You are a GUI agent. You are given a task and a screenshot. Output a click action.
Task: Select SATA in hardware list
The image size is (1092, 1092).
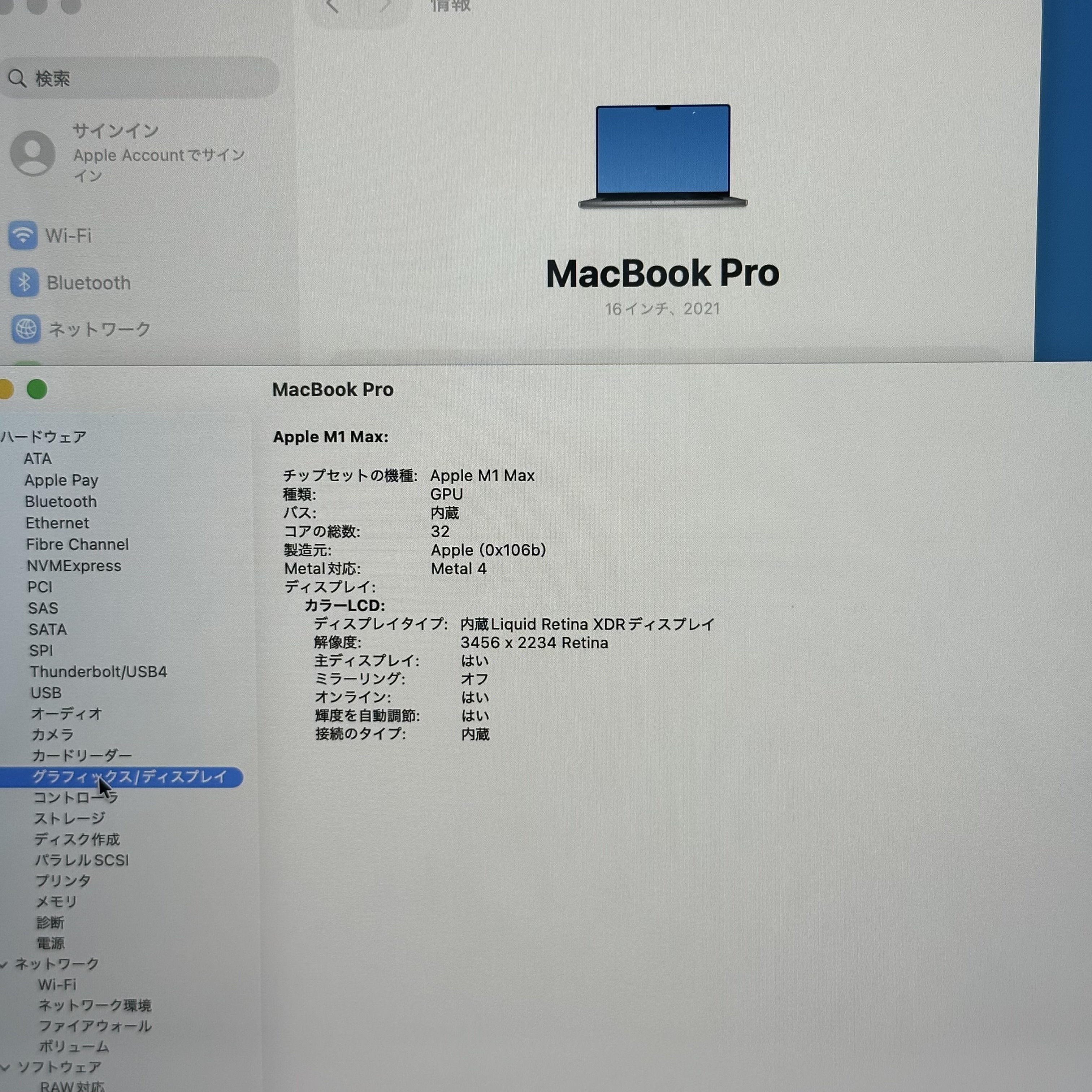tap(47, 629)
